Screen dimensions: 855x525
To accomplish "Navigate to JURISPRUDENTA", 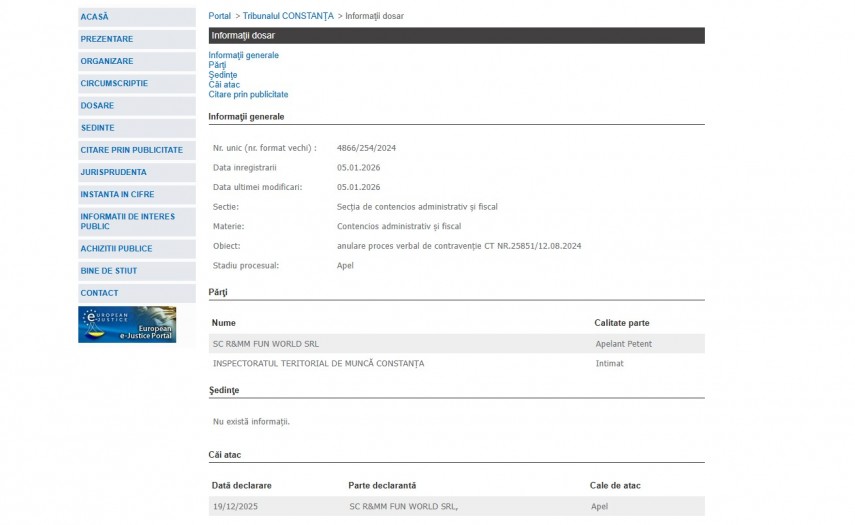I will [x=114, y=172].
